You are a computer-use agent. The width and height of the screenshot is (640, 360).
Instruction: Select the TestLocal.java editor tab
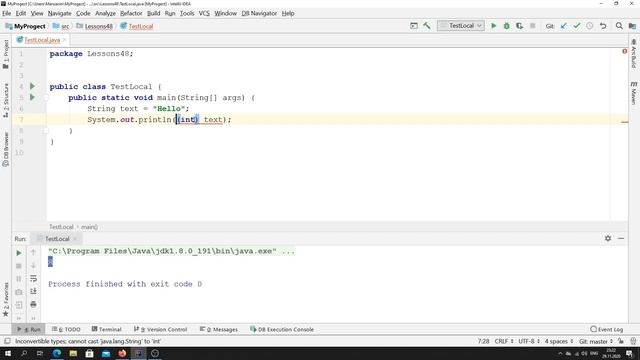pos(42,40)
